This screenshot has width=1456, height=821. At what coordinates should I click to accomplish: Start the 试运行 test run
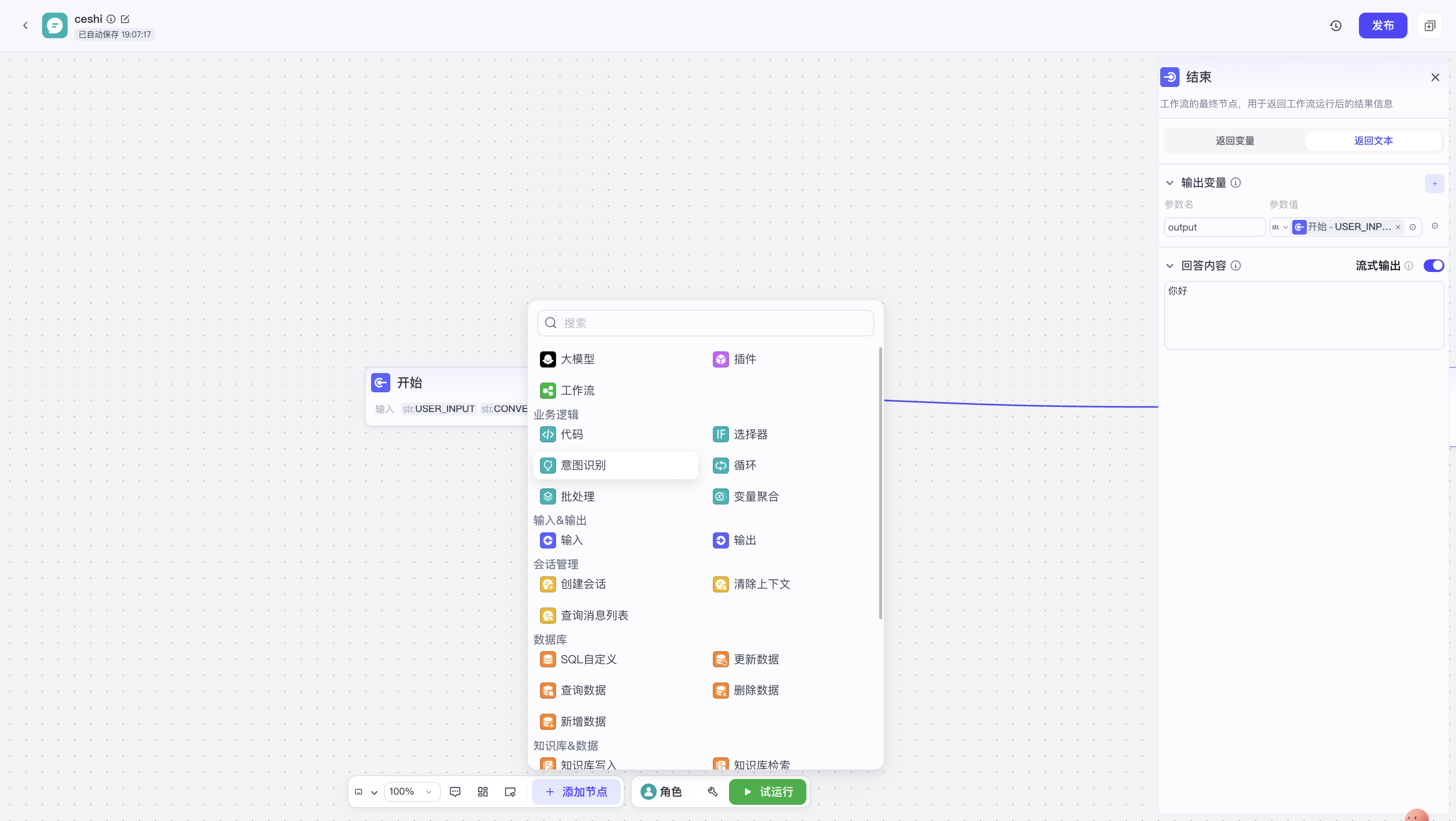pos(767,792)
